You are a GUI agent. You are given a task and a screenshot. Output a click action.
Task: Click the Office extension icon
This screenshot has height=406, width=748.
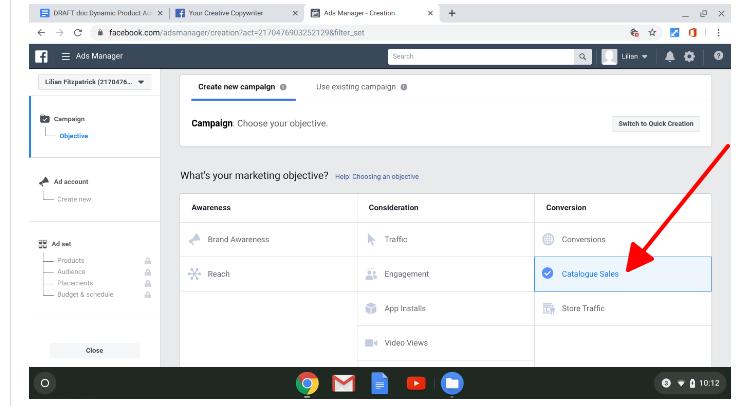click(x=693, y=32)
